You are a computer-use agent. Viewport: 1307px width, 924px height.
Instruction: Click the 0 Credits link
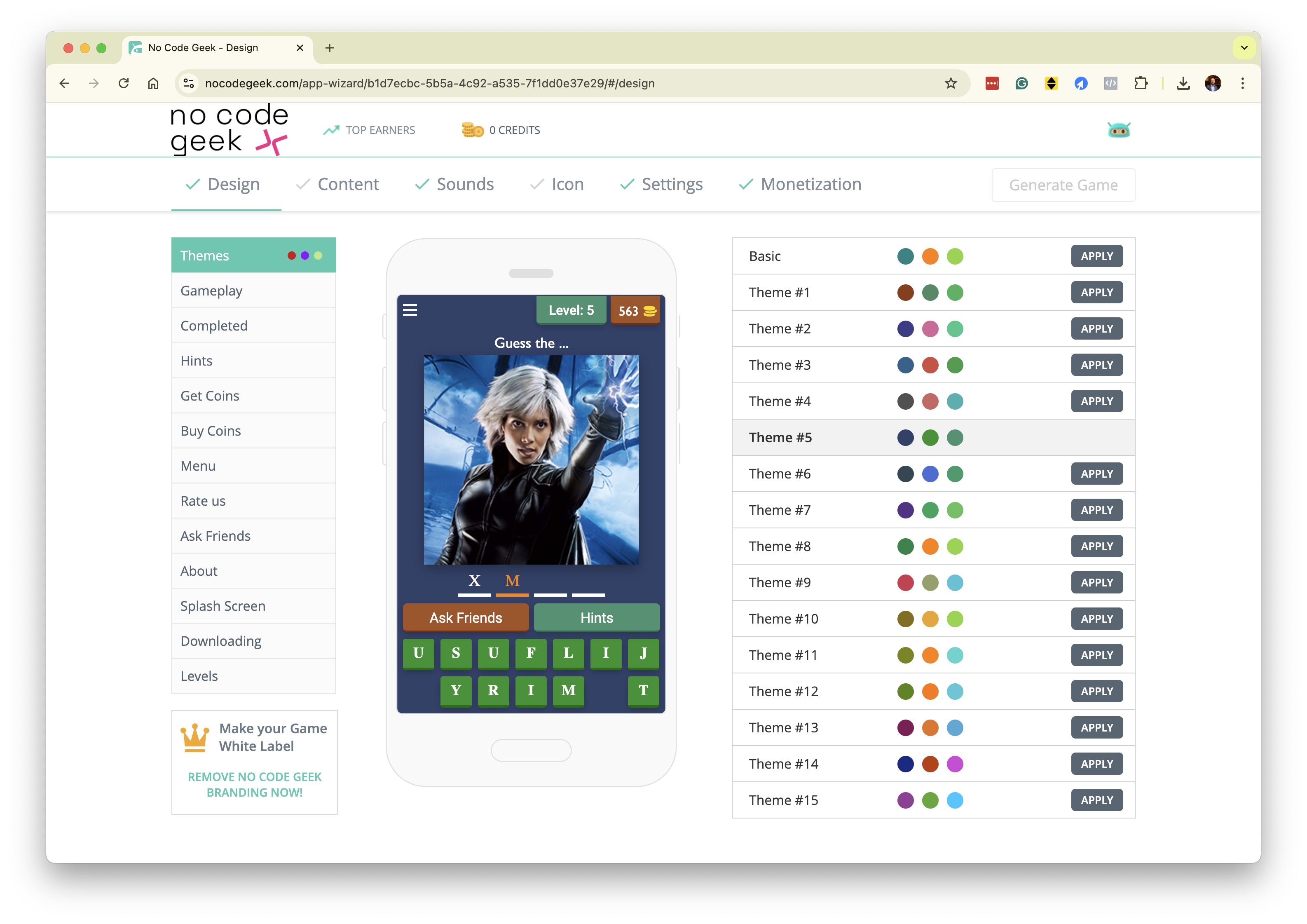click(x=501, y=130)
